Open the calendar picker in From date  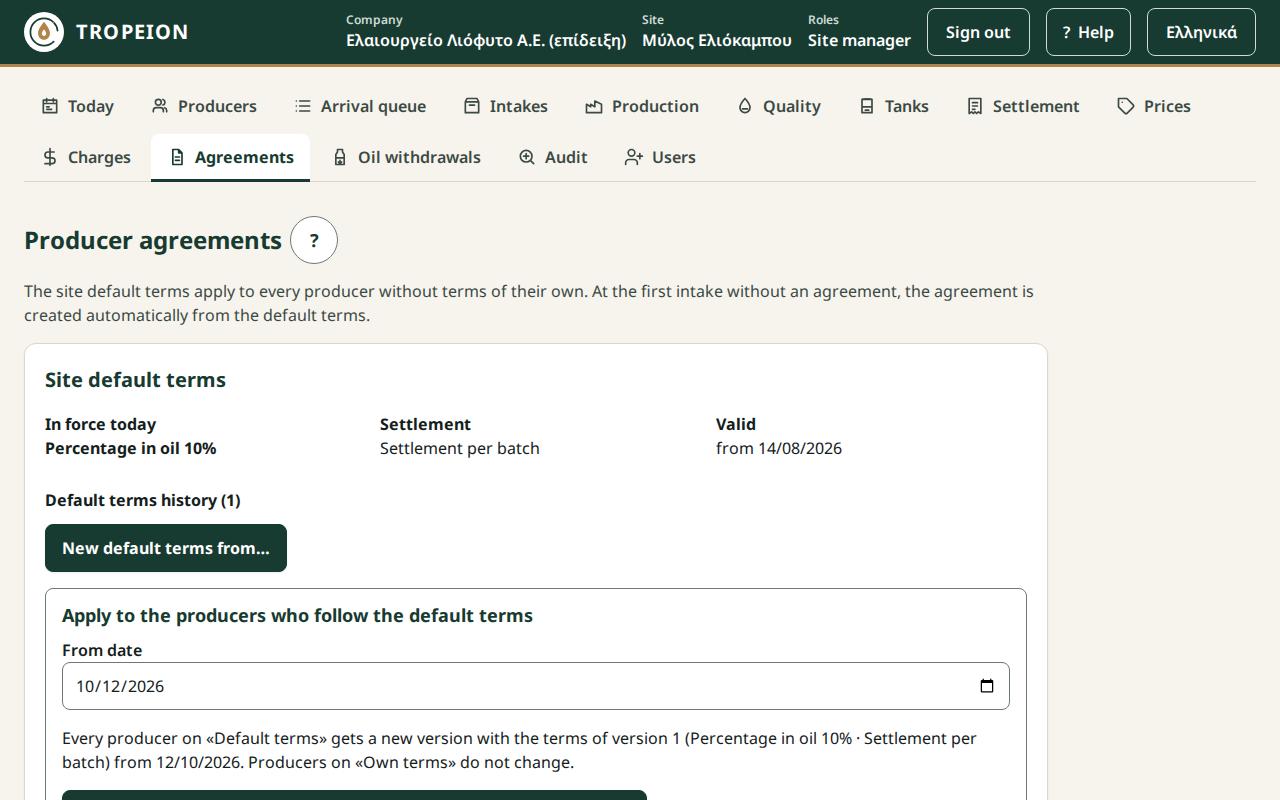click(x=987, y=686)
